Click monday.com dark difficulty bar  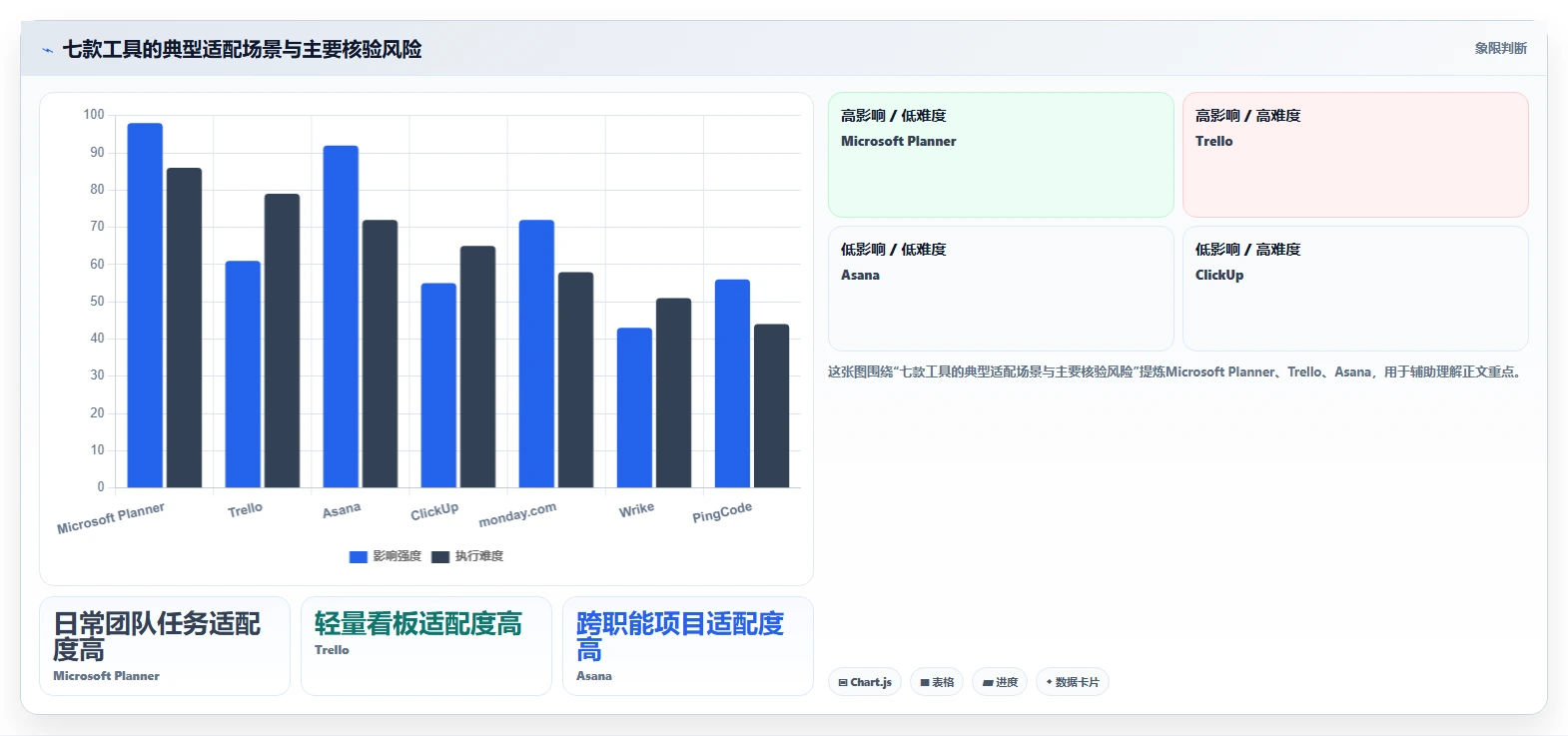tap(575, 379)
